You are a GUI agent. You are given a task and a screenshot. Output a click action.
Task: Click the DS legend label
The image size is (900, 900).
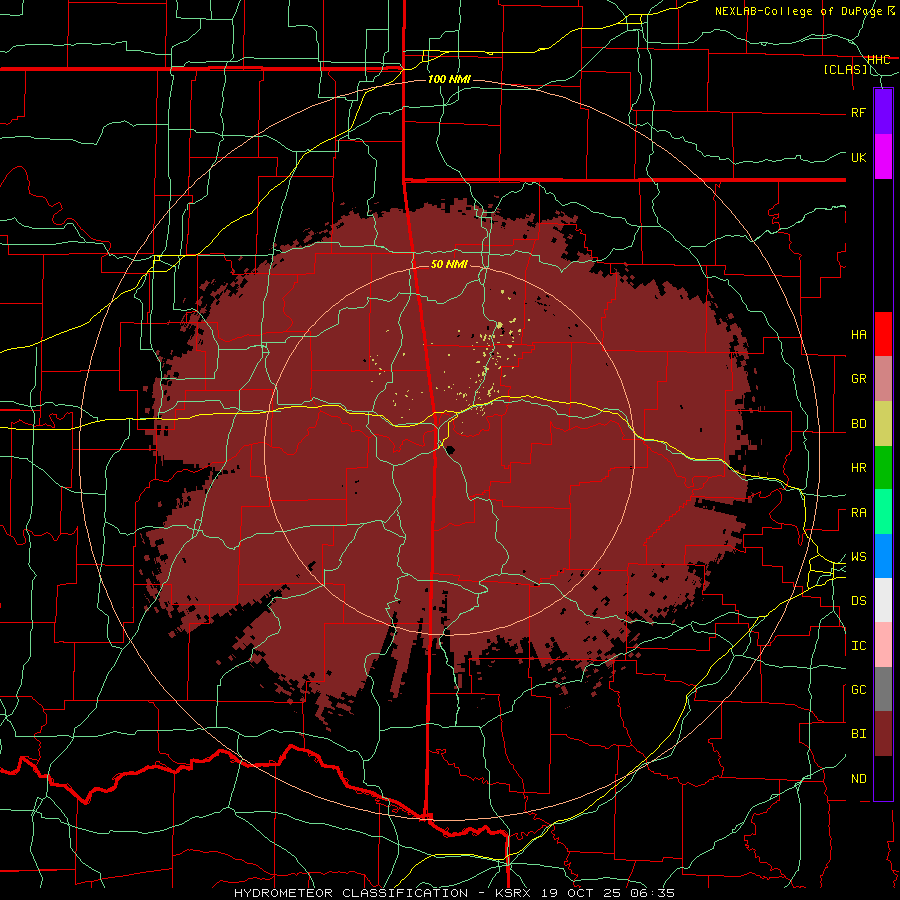(858, 601)
